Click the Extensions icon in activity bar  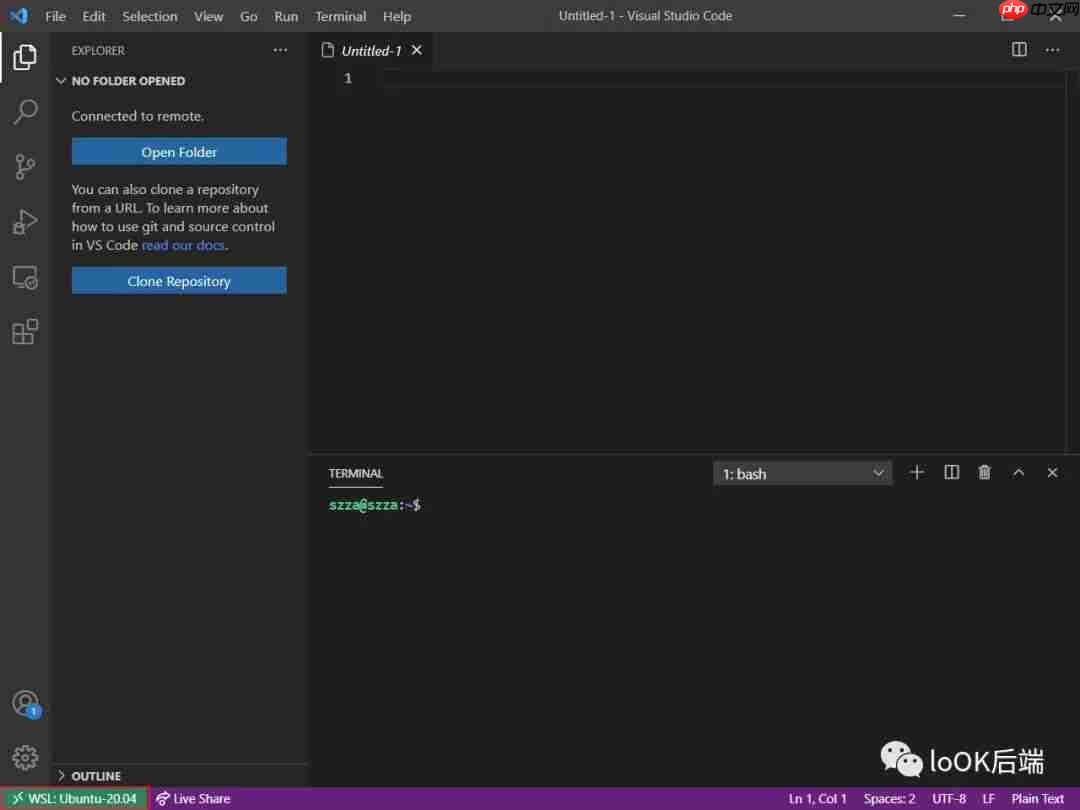pos(24,332)
